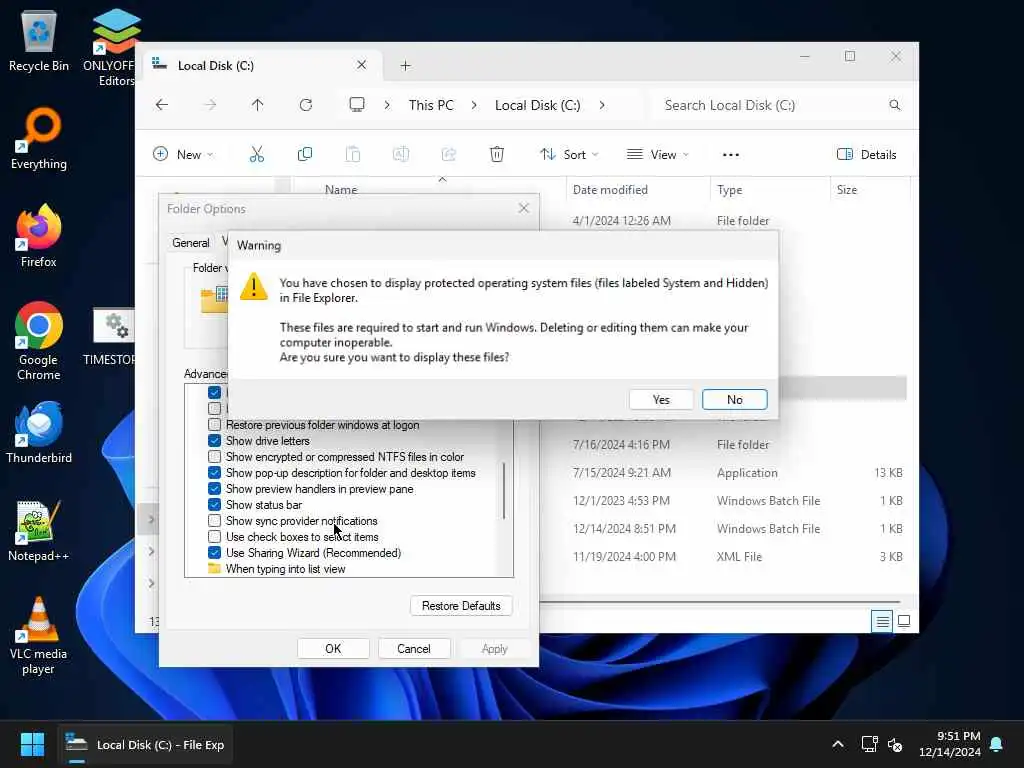Screen dimensions: 1024x768
Task: Cancel the Folder Options dialog
Action: click(414, 648)
